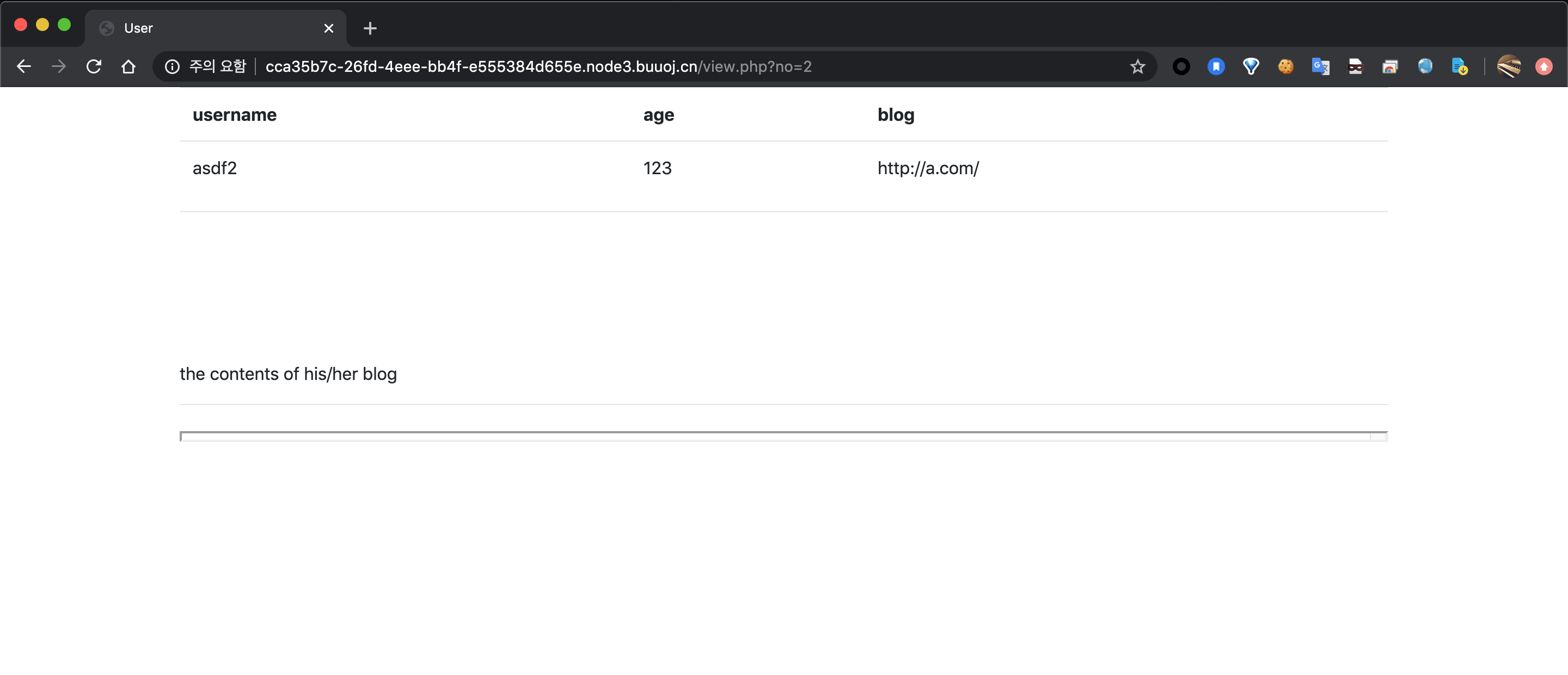View site security info icon

(x=172, y=66)
